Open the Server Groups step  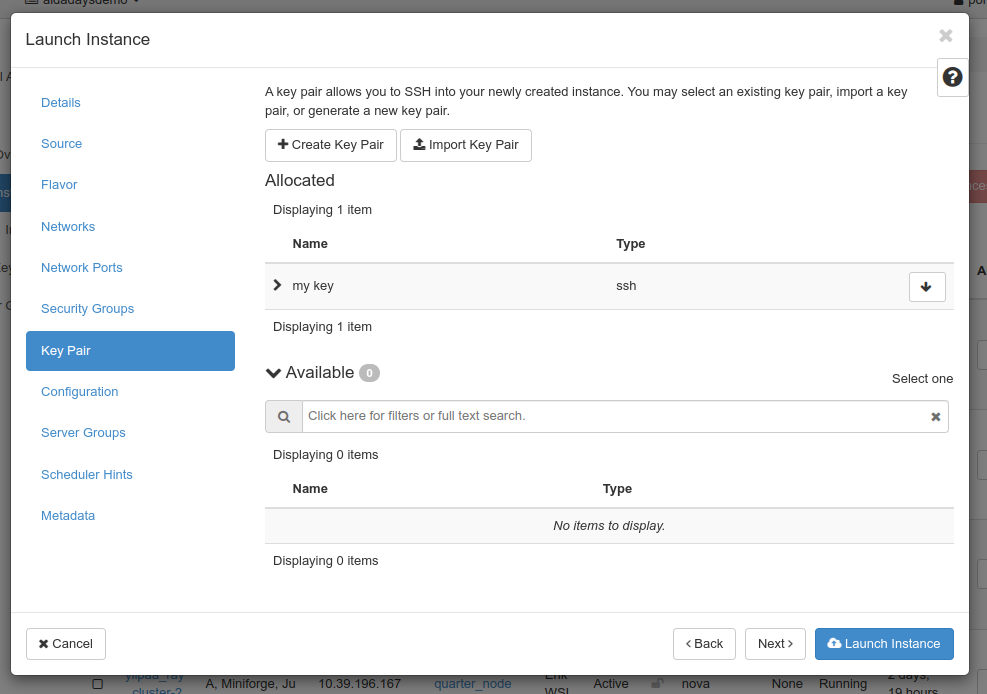click(x=83, y=432)
